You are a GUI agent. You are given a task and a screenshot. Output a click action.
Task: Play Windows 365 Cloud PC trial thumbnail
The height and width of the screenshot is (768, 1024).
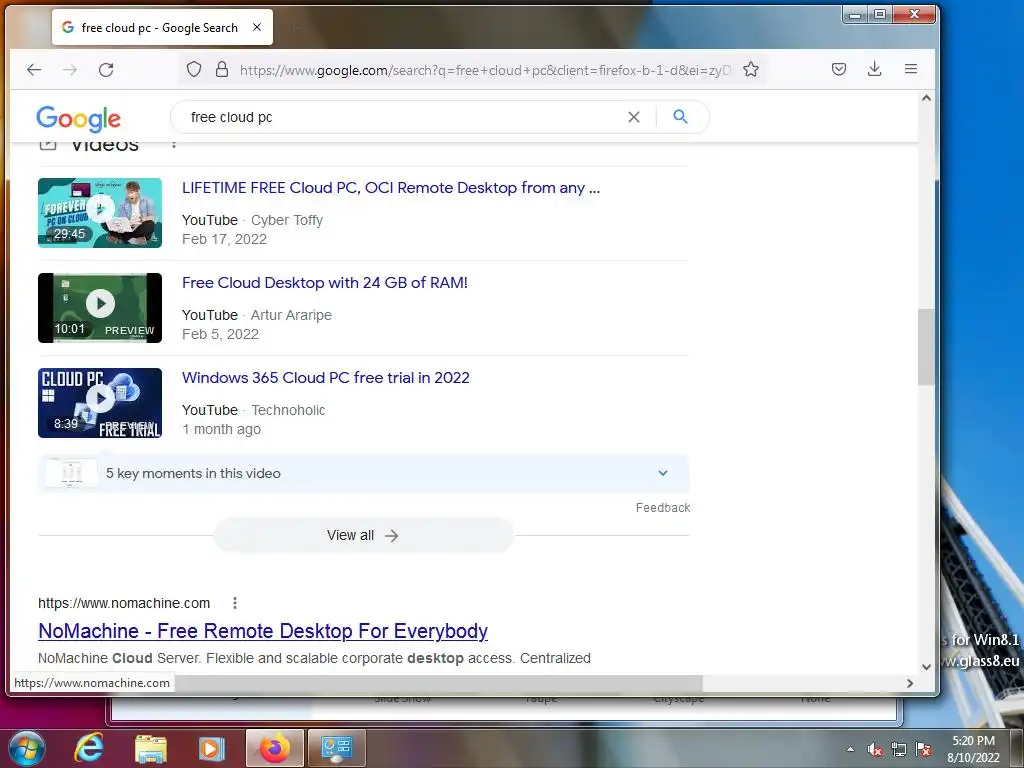point(100,403)
